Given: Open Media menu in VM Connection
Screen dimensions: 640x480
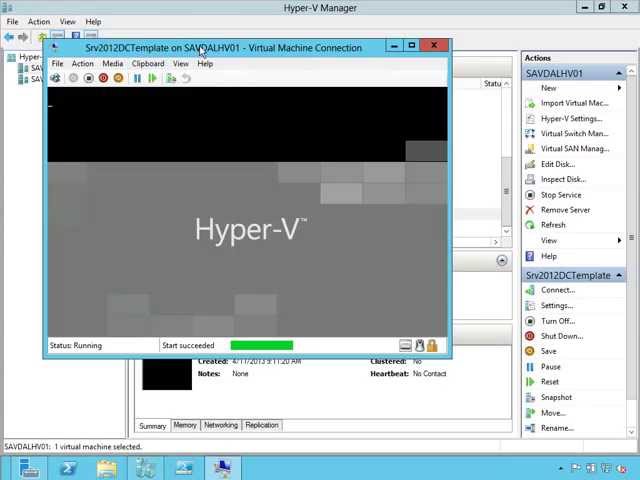Looking at the screenshot, I should pos(113,64).
